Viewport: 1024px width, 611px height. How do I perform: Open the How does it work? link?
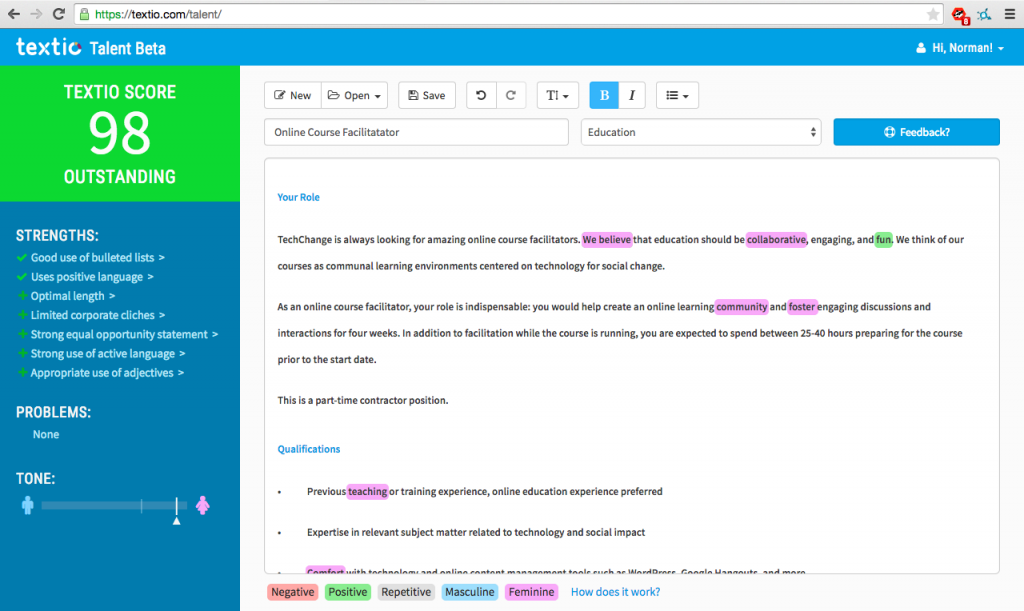click(x=615, y=592)
